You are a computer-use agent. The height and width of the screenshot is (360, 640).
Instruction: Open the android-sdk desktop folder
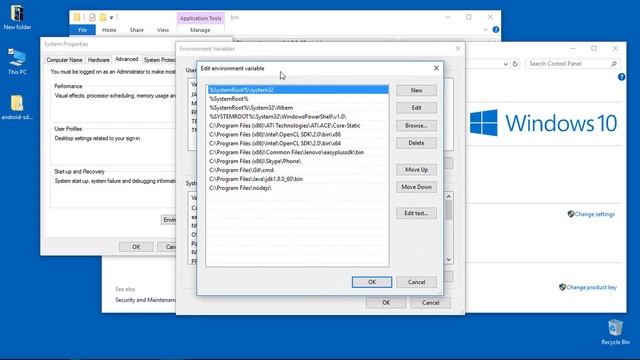[17, 107]
